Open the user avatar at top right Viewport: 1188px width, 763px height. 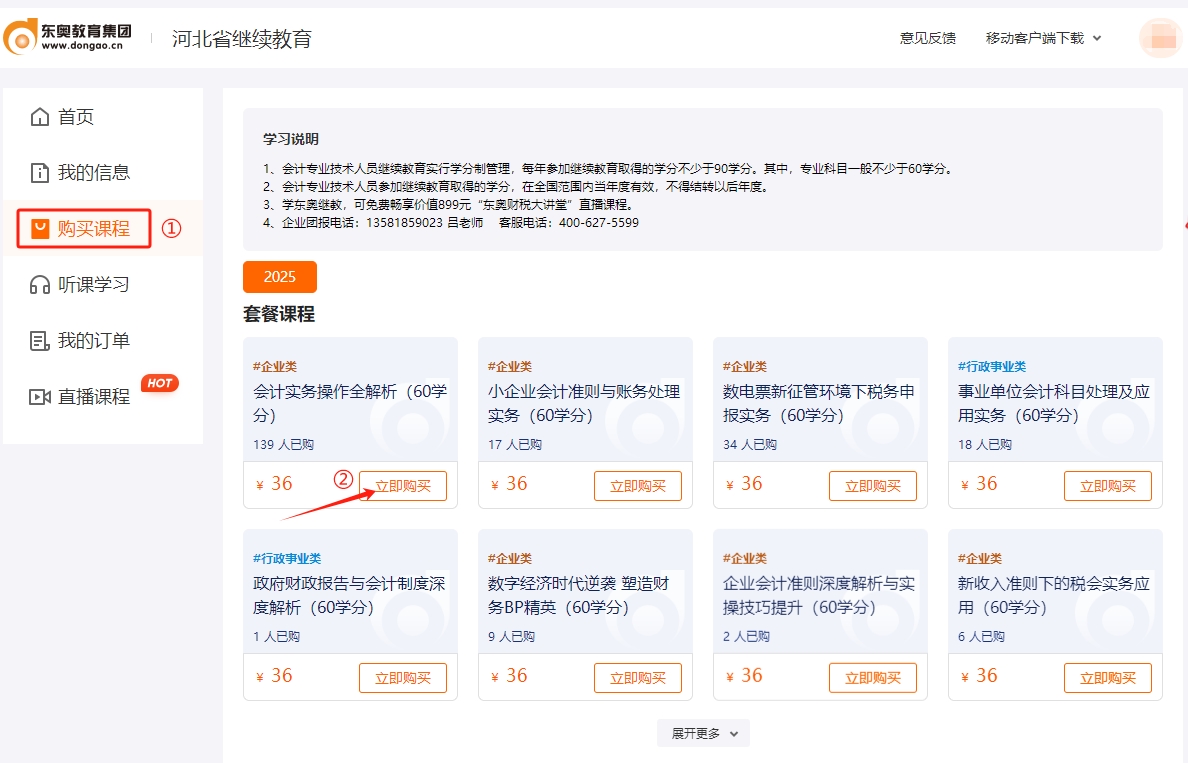[x=1162, y=37]
